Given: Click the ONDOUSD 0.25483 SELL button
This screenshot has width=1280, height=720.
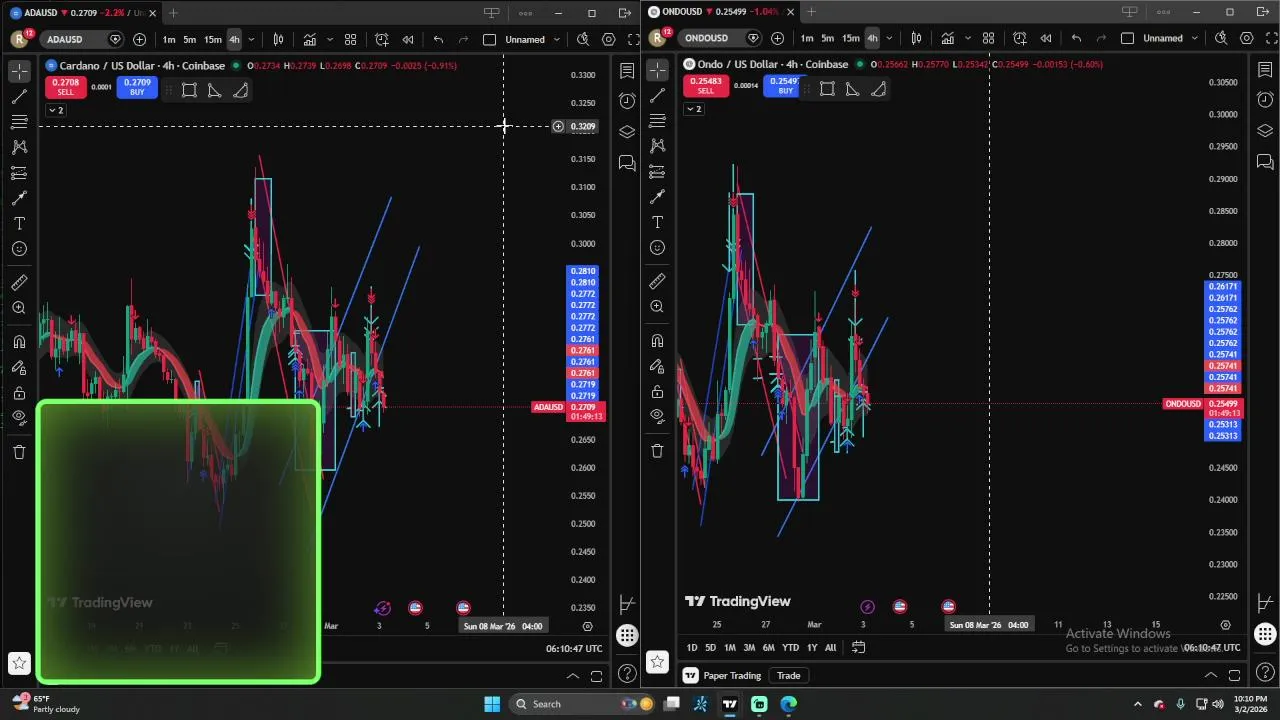Looking at the screenshot, I should [x=706, y=86].
